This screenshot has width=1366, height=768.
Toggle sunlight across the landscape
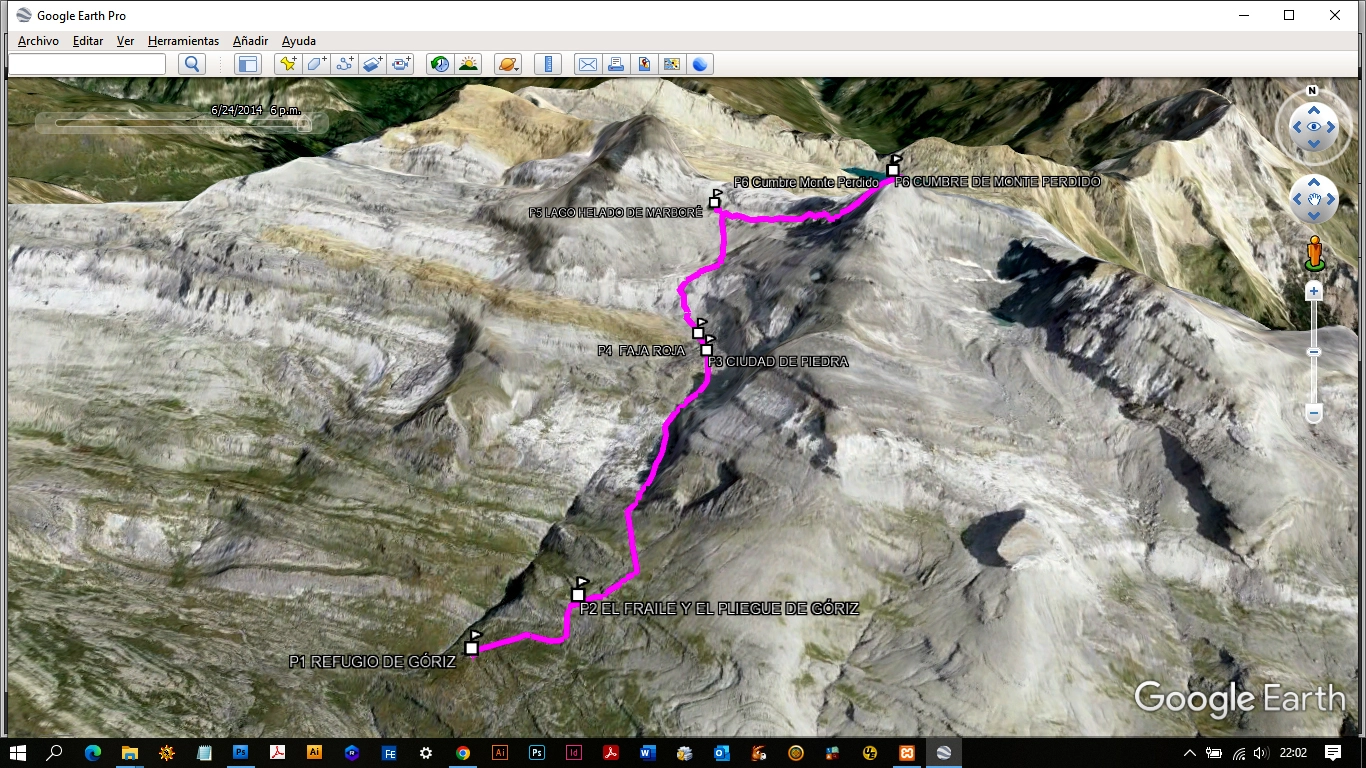pos(466,63)
